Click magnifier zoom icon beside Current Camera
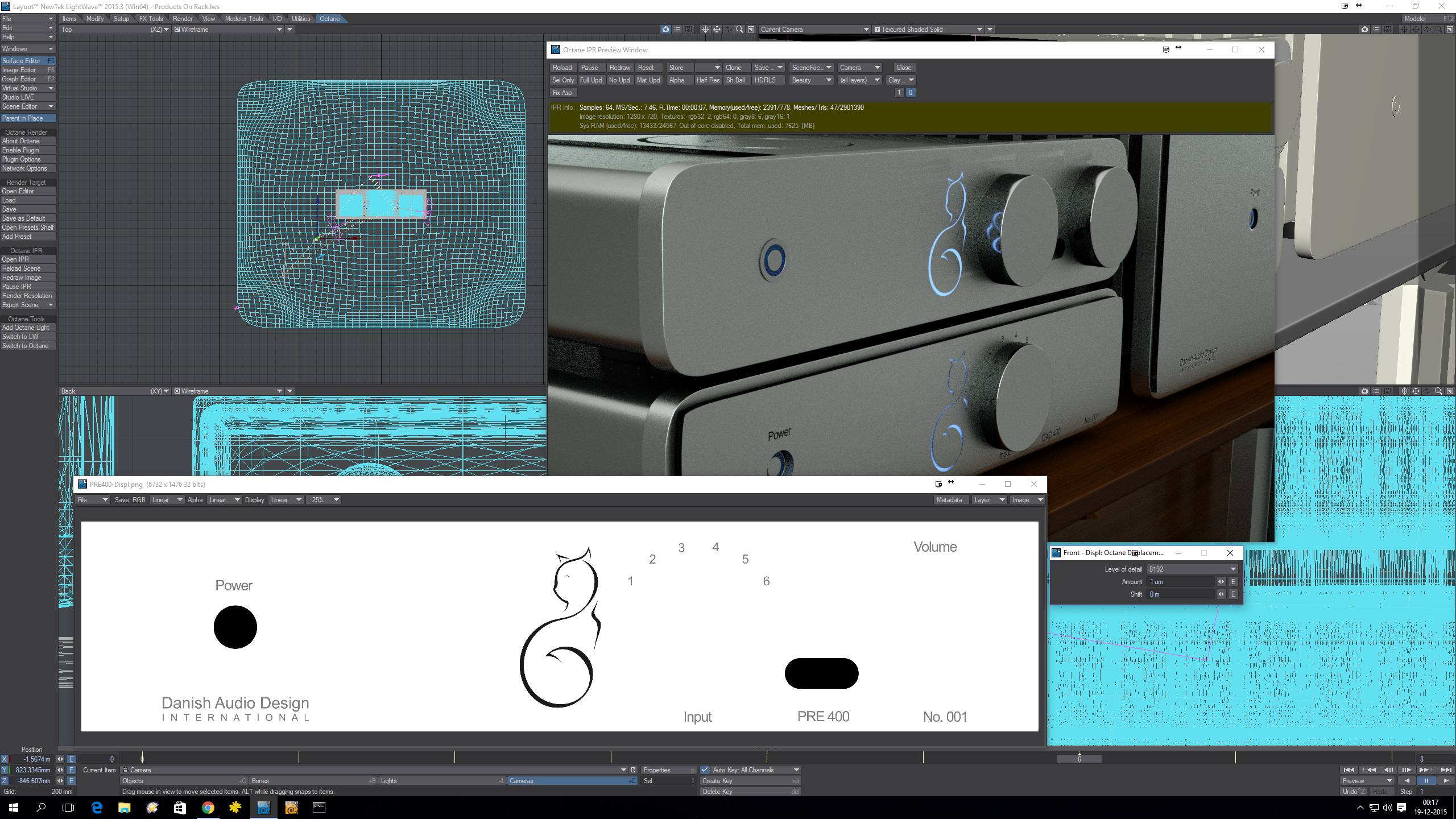Image resolution: width=1456 pixels, height=819 pixels. pos(739,29)
